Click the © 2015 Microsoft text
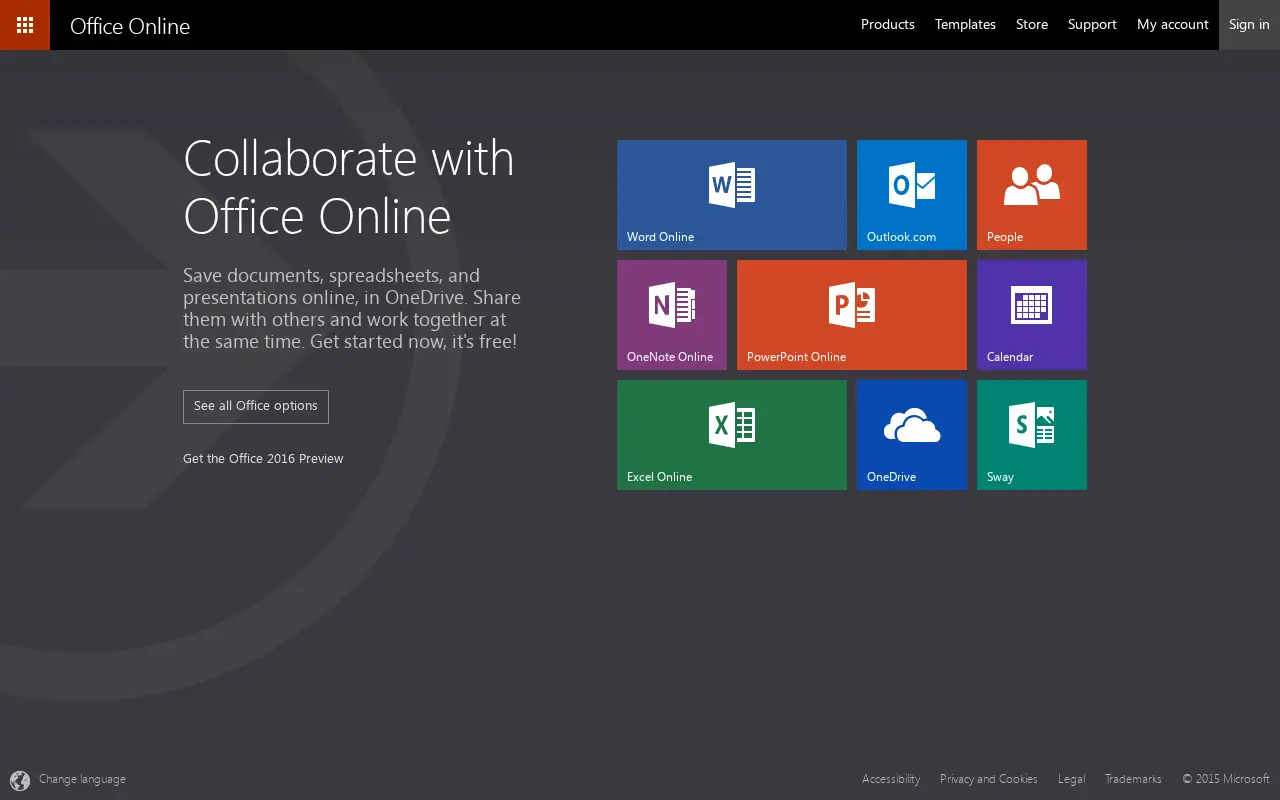Screen dimensions: 1280x800 coord(1226,779)
